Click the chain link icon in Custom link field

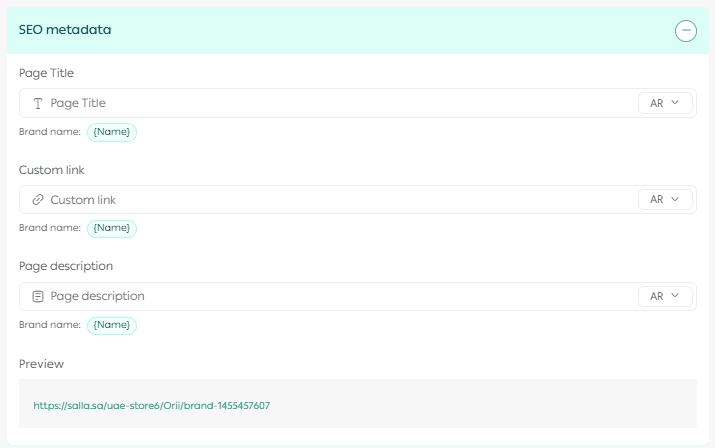pyautogui.click(x=38, y=200)
